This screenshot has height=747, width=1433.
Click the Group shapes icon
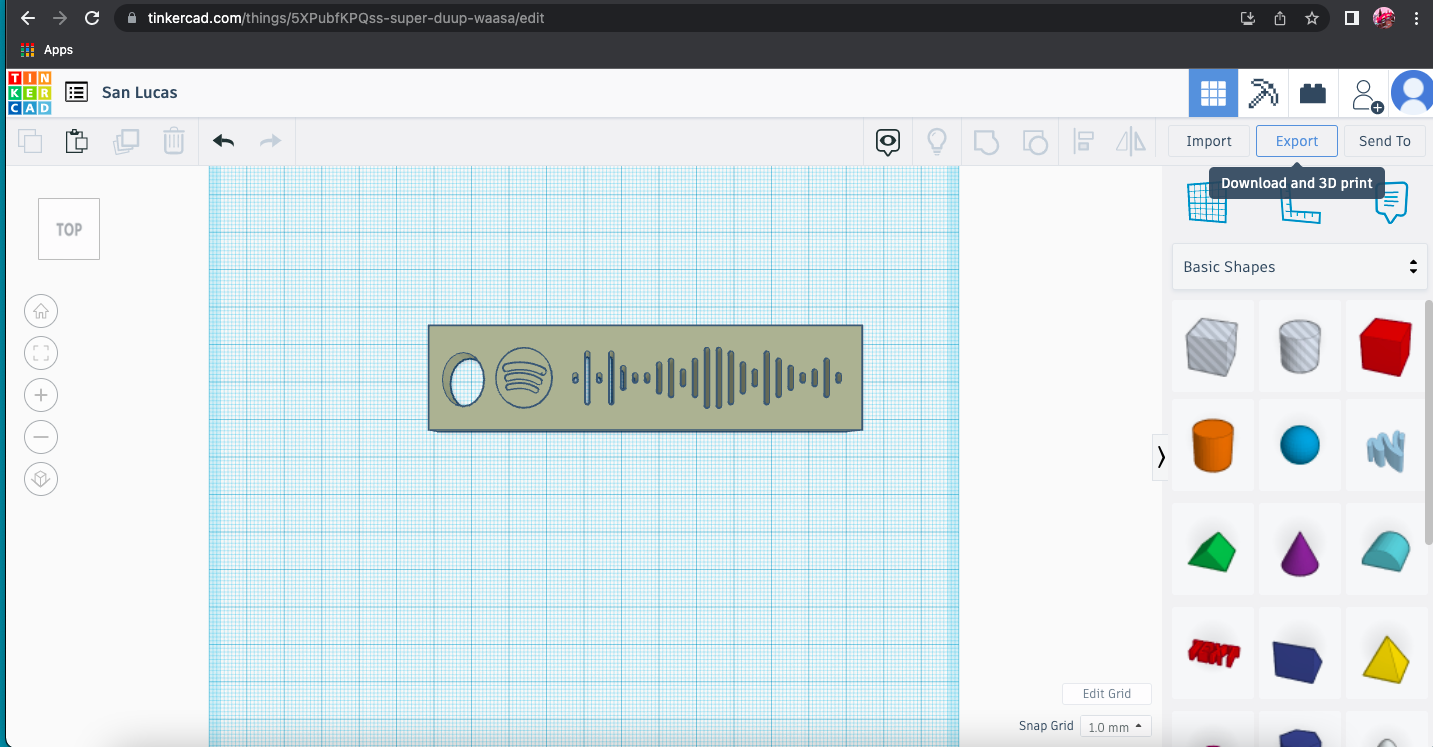point(986,142)
